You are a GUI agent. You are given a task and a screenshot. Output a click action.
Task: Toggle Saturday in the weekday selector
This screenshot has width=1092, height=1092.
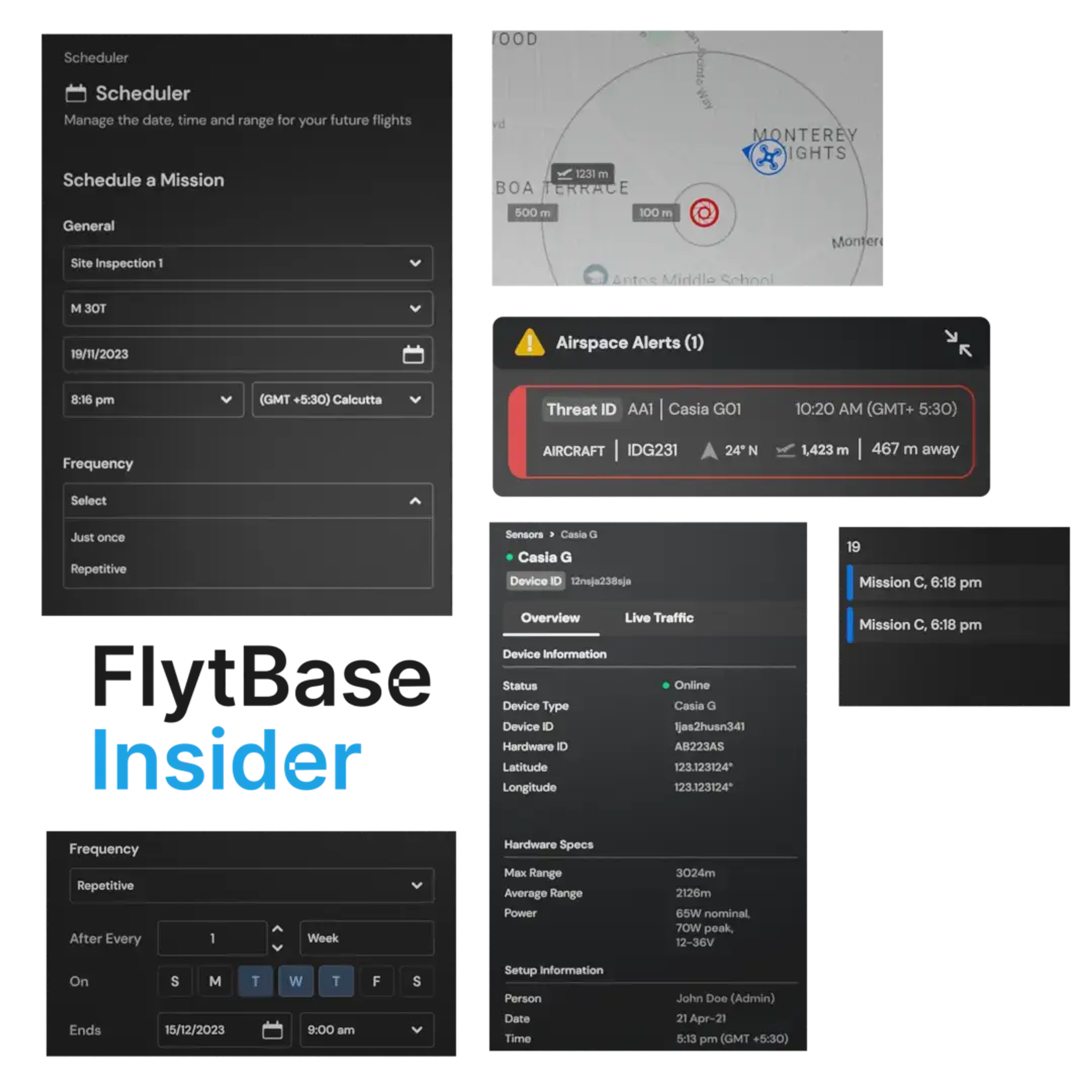[x=417, y=981]
